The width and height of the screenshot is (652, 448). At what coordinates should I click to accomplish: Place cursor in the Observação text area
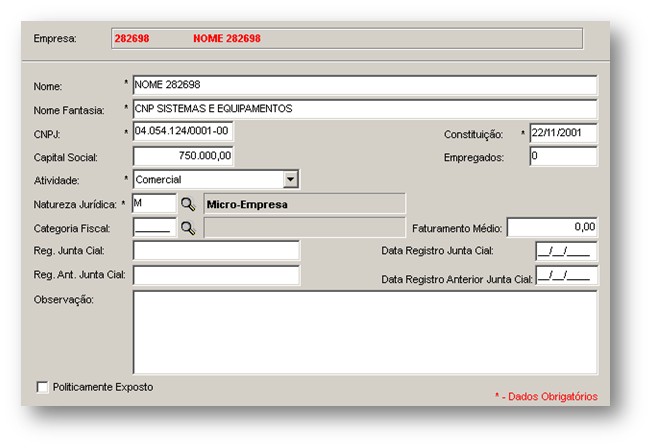[x=365, y=332]
